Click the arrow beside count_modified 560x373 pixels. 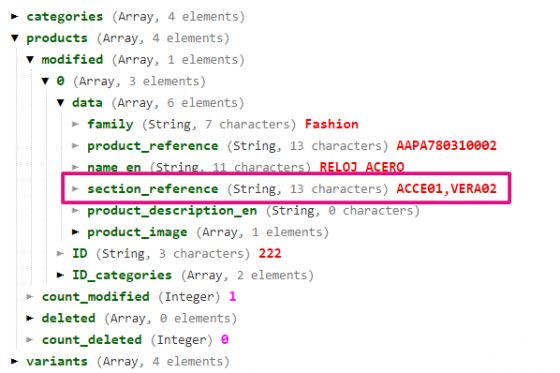point(30,297)
